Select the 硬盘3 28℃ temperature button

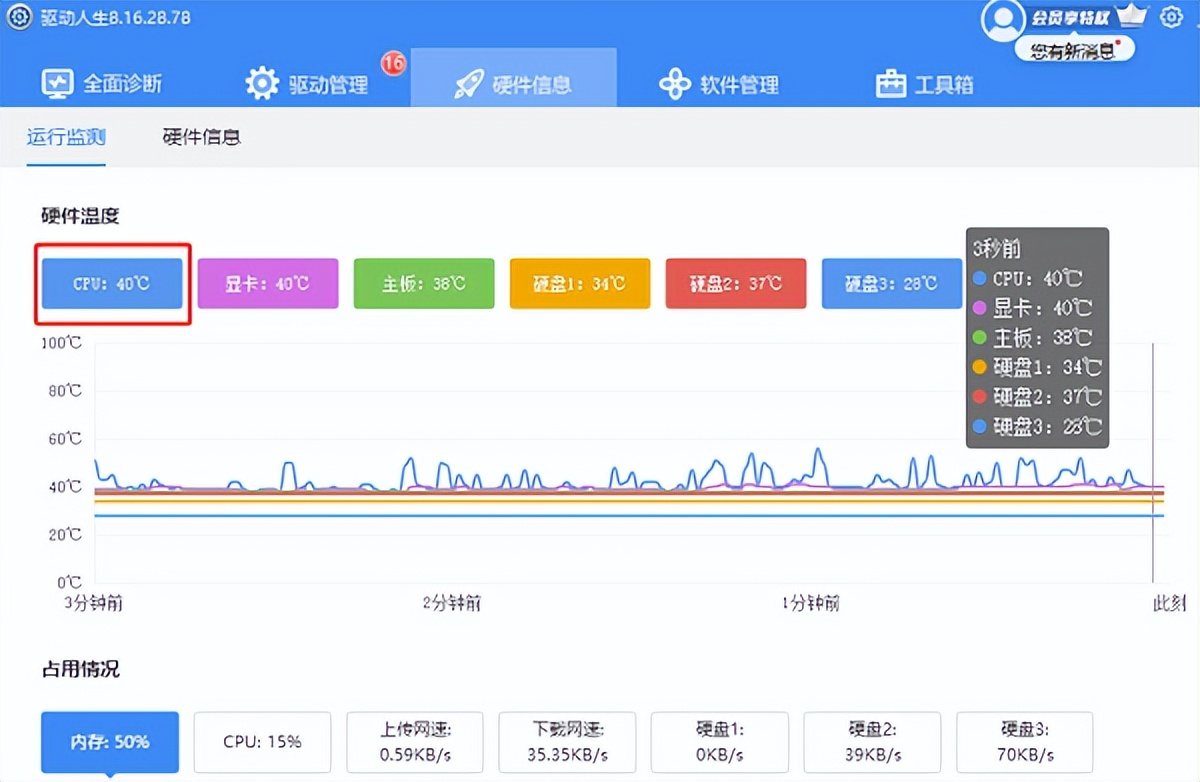pyautogui.click(x=892, y=283)
